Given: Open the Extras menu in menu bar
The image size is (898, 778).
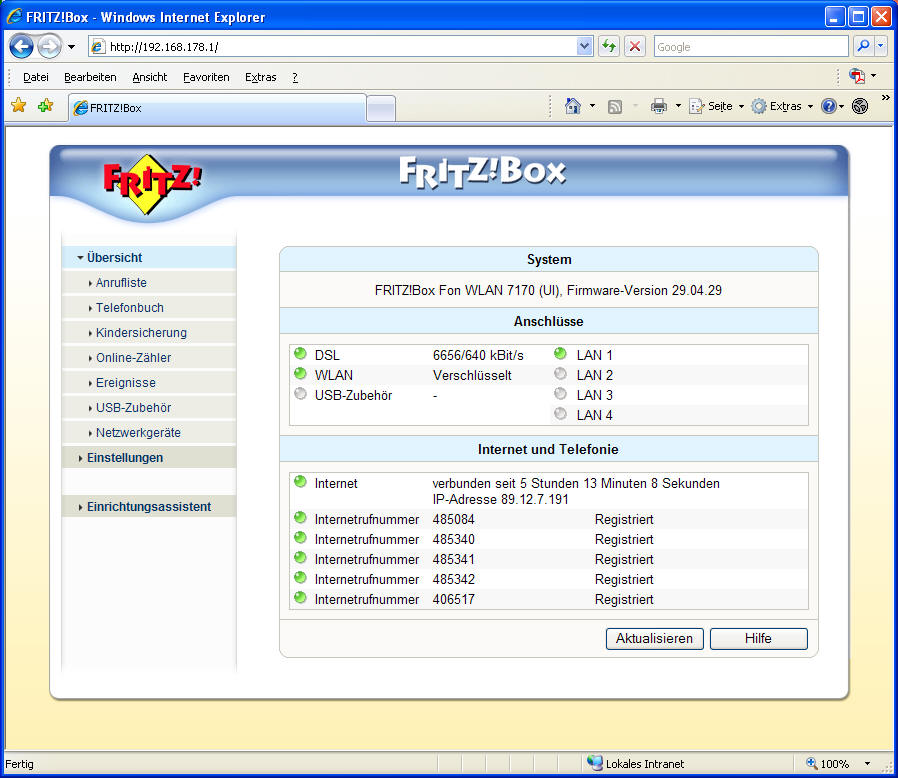Looking at the screenshot, I should coord(261,77).
